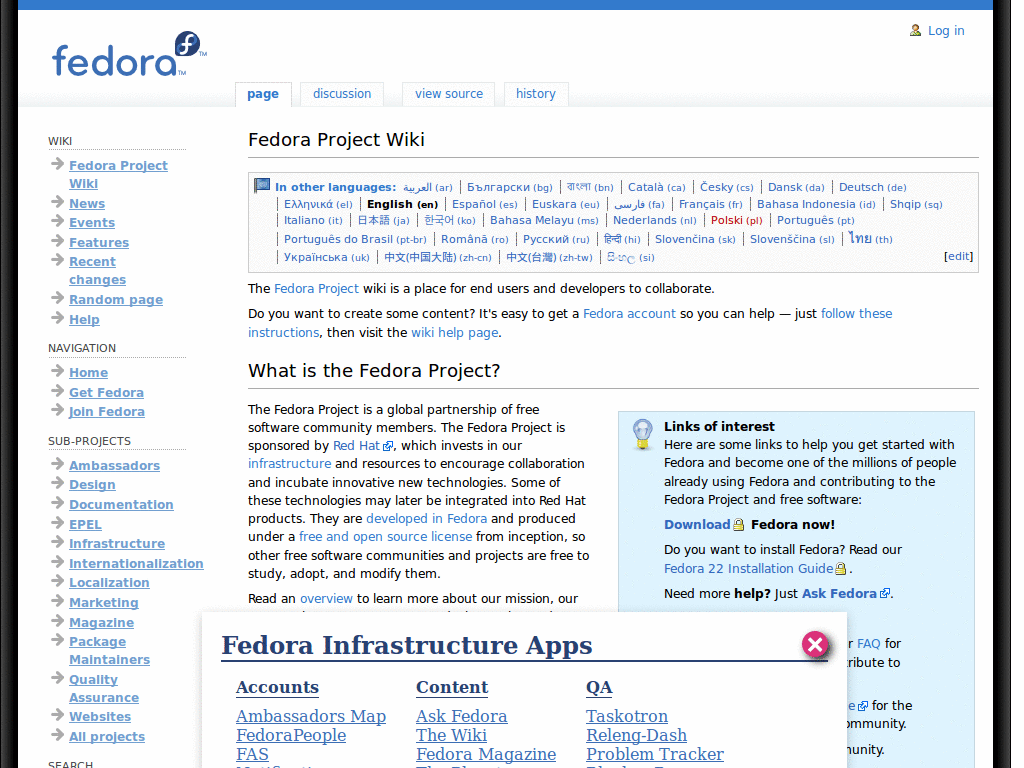The image size is (1024, 768).
Task: Open Package Maintainers link
Action: [x=109, y=650]
